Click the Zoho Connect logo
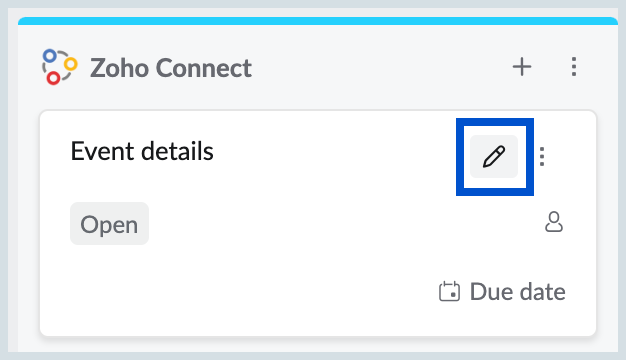This screenshot has height=360, width=626. (59, 67)
